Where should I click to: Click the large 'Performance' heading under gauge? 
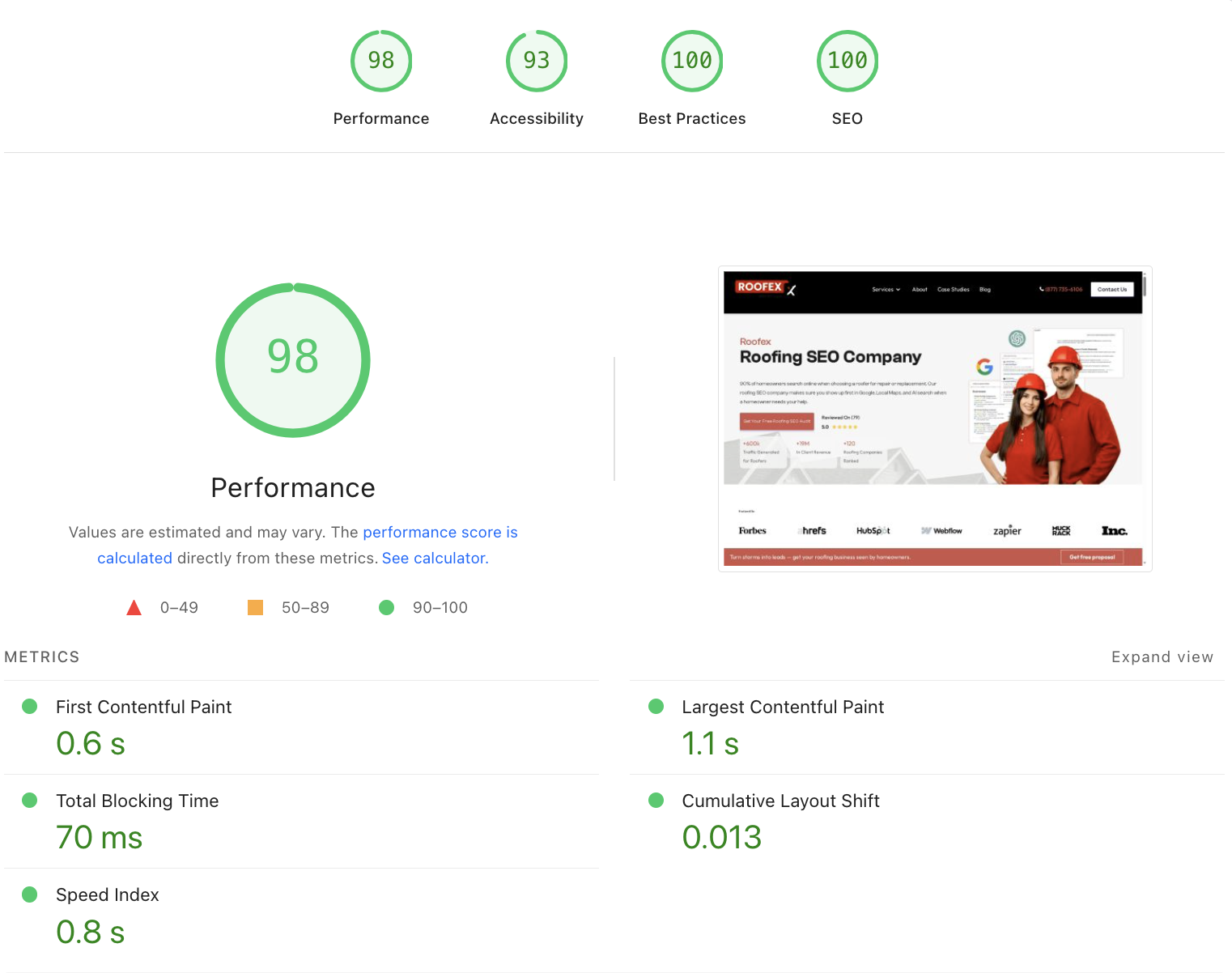(293, 488)
